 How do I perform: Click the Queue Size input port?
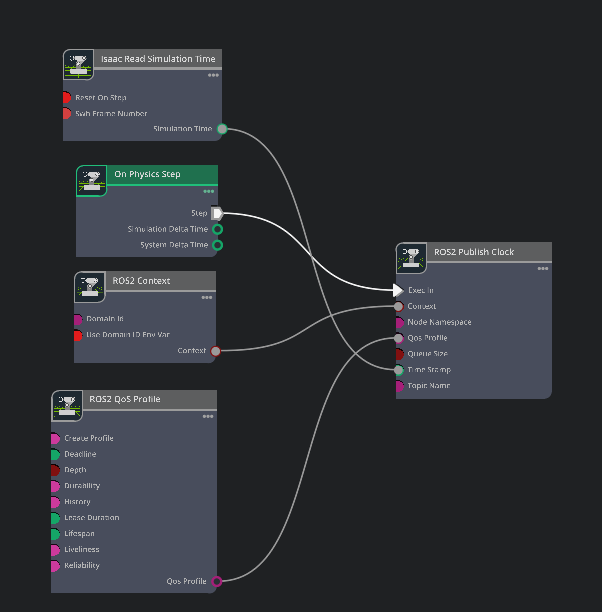pyautogui.click(x=400, y=354)
